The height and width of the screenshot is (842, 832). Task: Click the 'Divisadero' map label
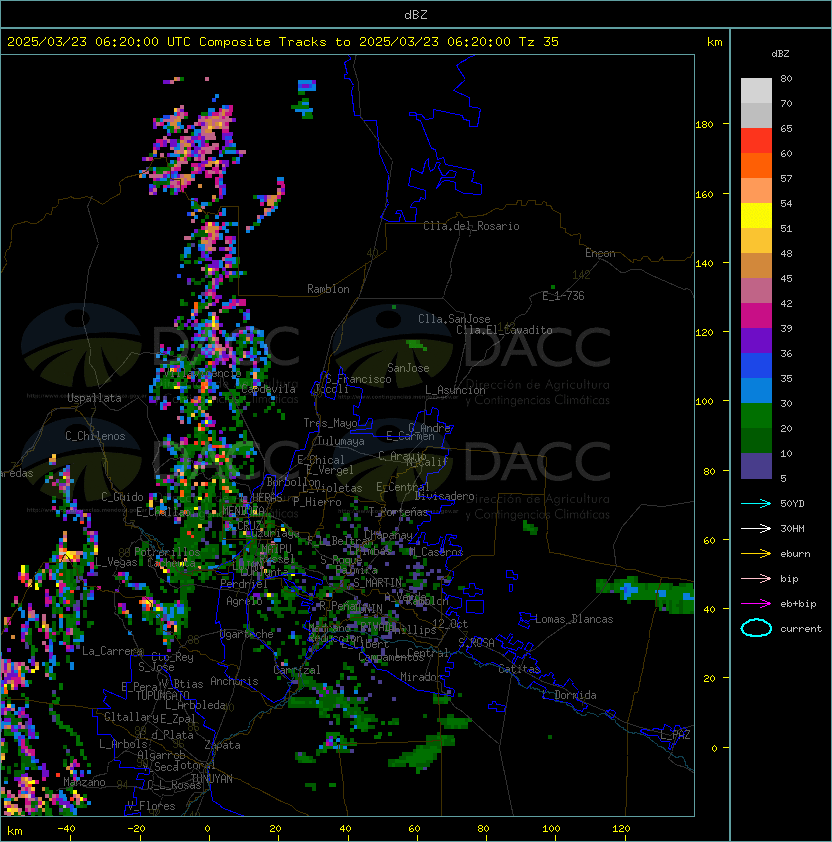pos(444,496)
